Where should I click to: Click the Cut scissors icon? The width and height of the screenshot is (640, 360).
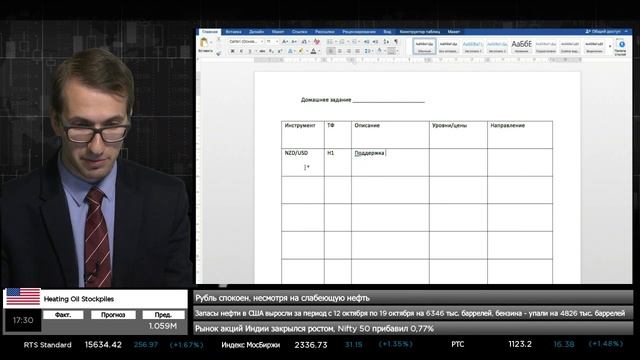click(219, 39)
